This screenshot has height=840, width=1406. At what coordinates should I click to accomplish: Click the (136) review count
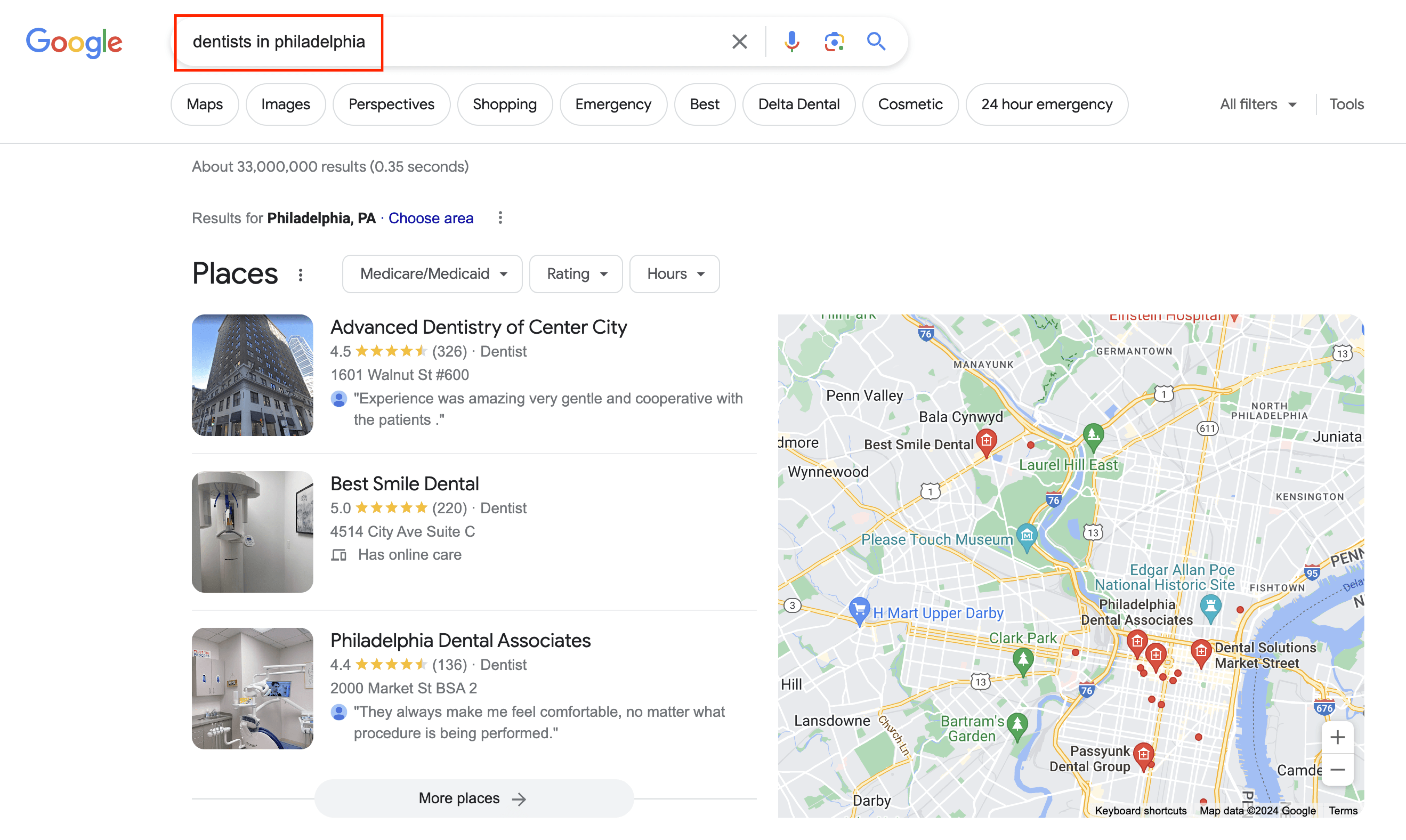pos(449,665)
